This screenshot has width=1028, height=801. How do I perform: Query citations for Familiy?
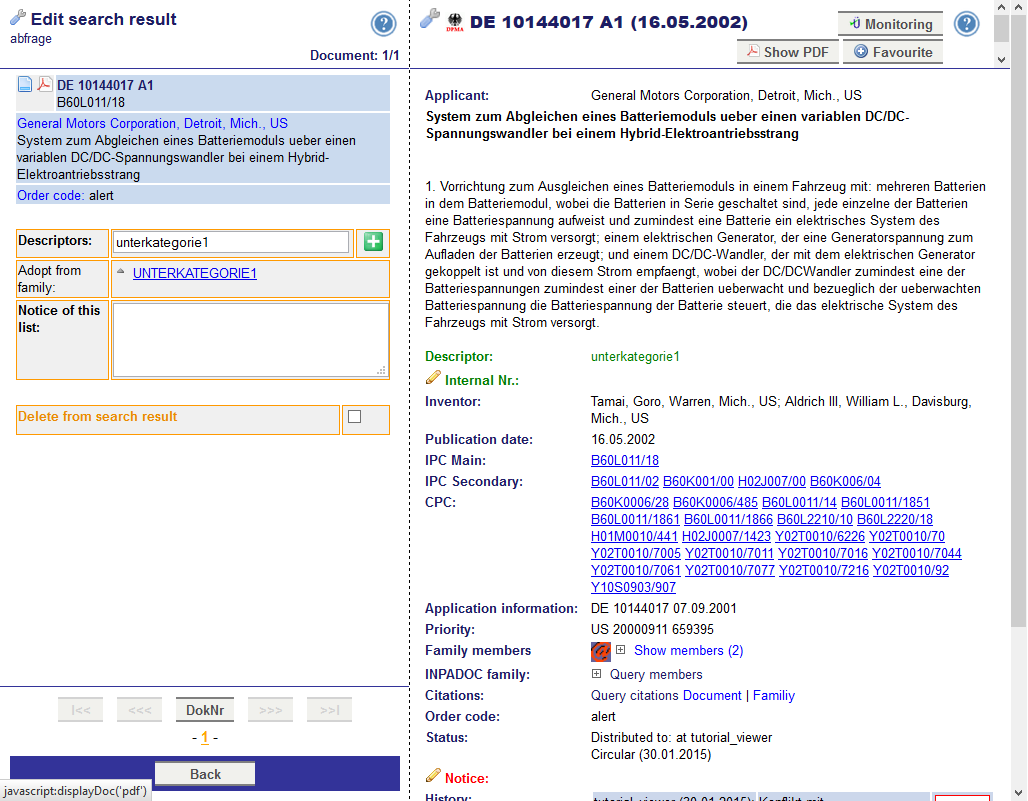coord(774,695)
